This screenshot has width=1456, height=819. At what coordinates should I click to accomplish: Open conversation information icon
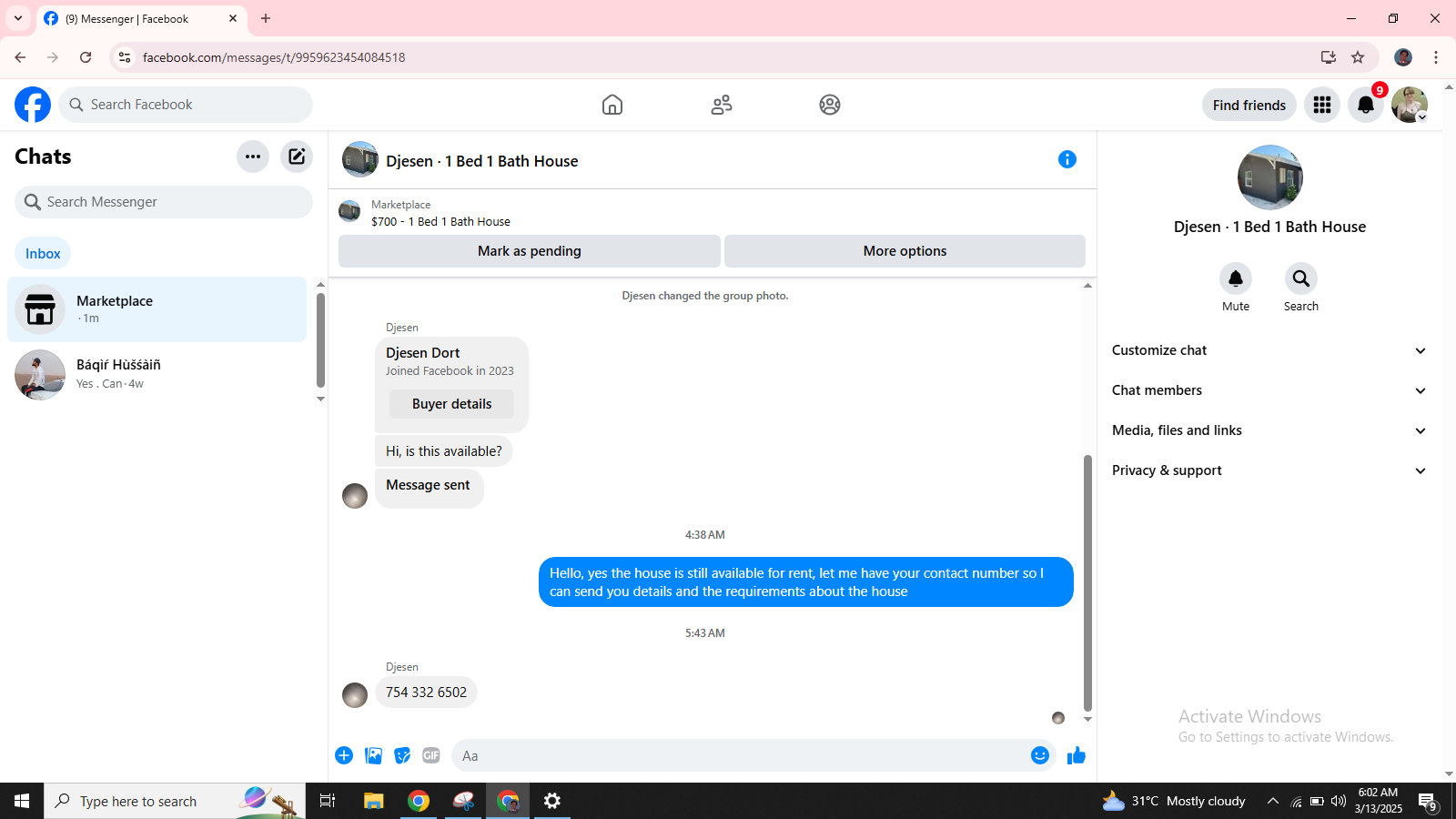pyautogui.click(x=1067, y=160)
